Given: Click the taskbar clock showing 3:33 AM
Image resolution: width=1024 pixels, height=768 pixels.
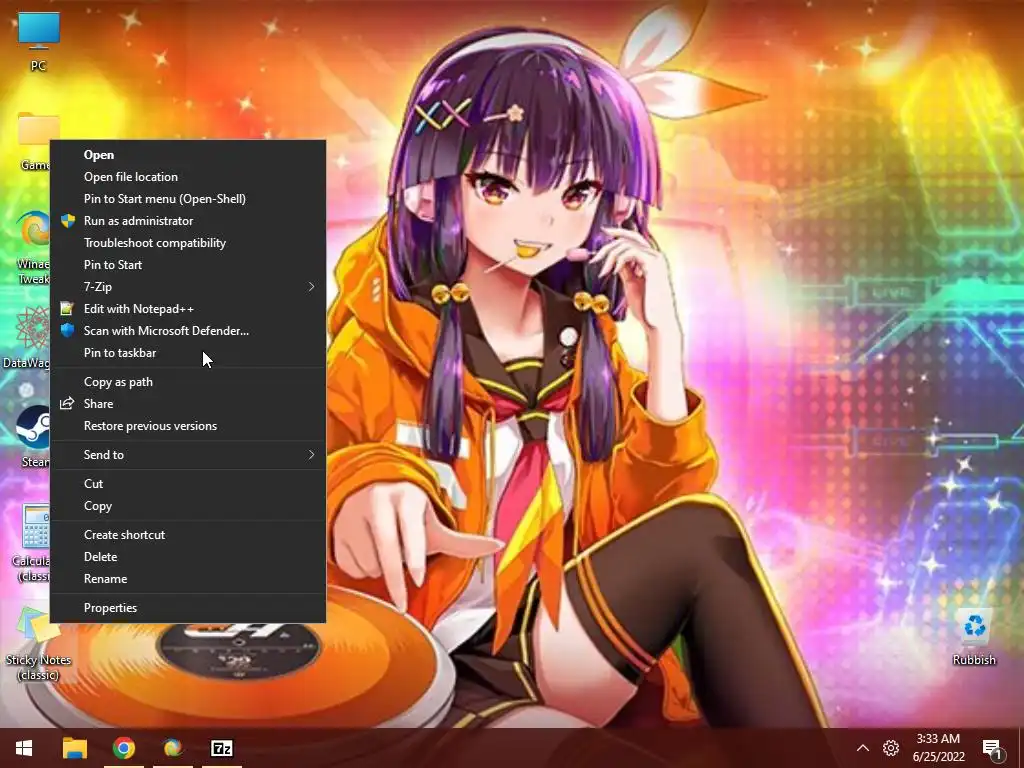Looking at the screenshot, I should pos(938,748).
